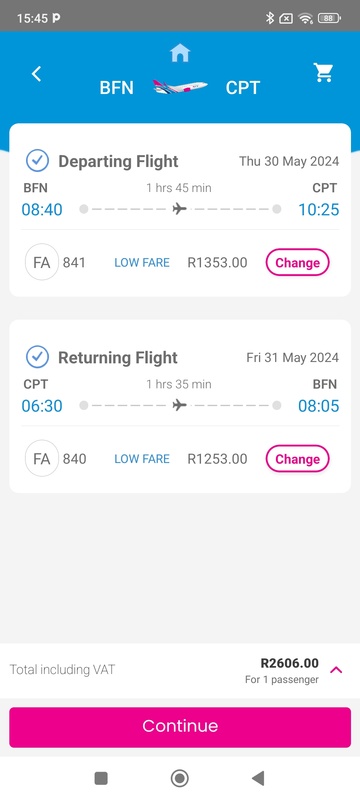This screenshot has width=360, height=800.
Task: Open recent apps with square button
Action: tap(101, 778)
